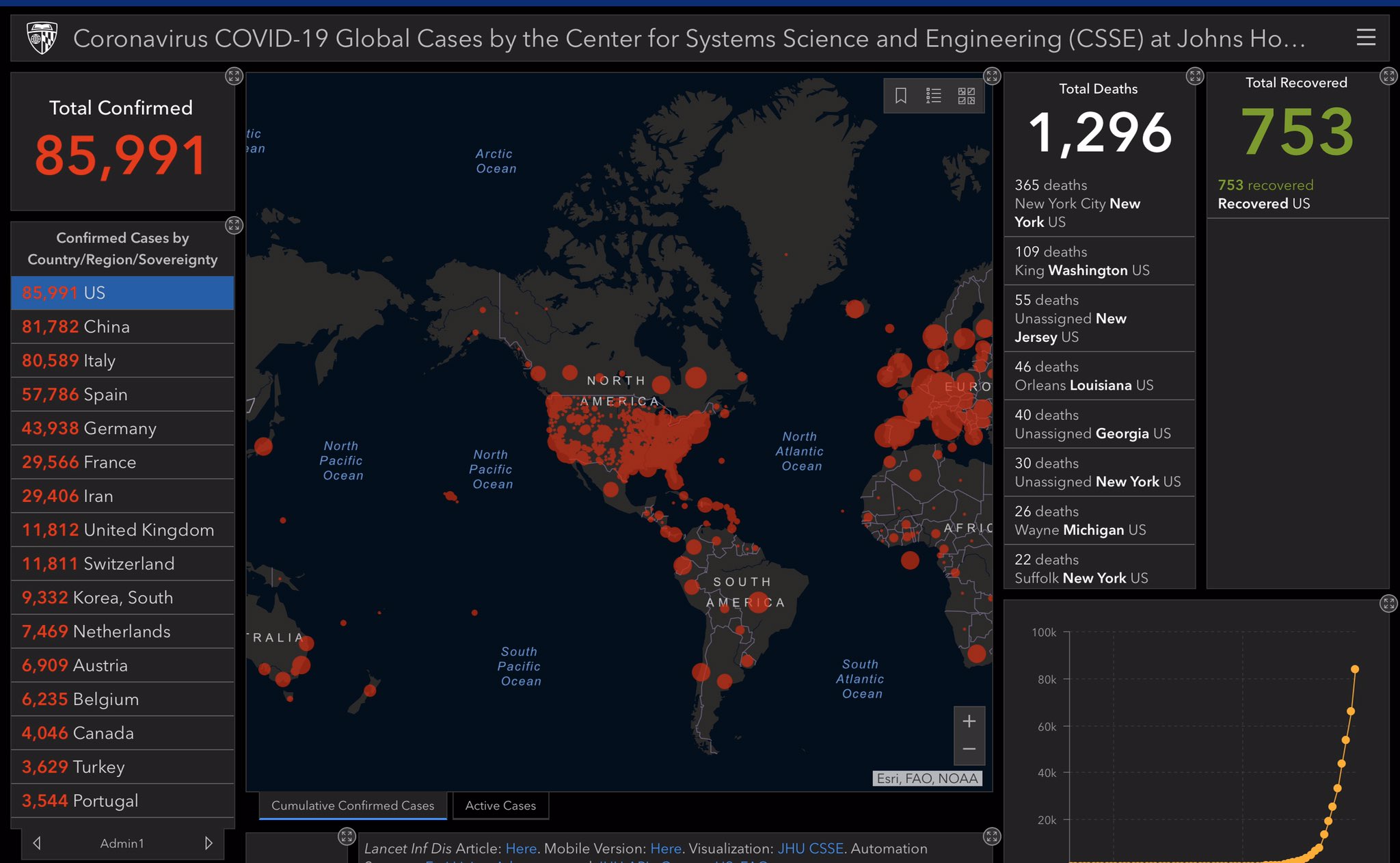Open the Lancet article Here link
This screenshot has width=1400, height=863.
pyautogui.click(x=521, y=849)
